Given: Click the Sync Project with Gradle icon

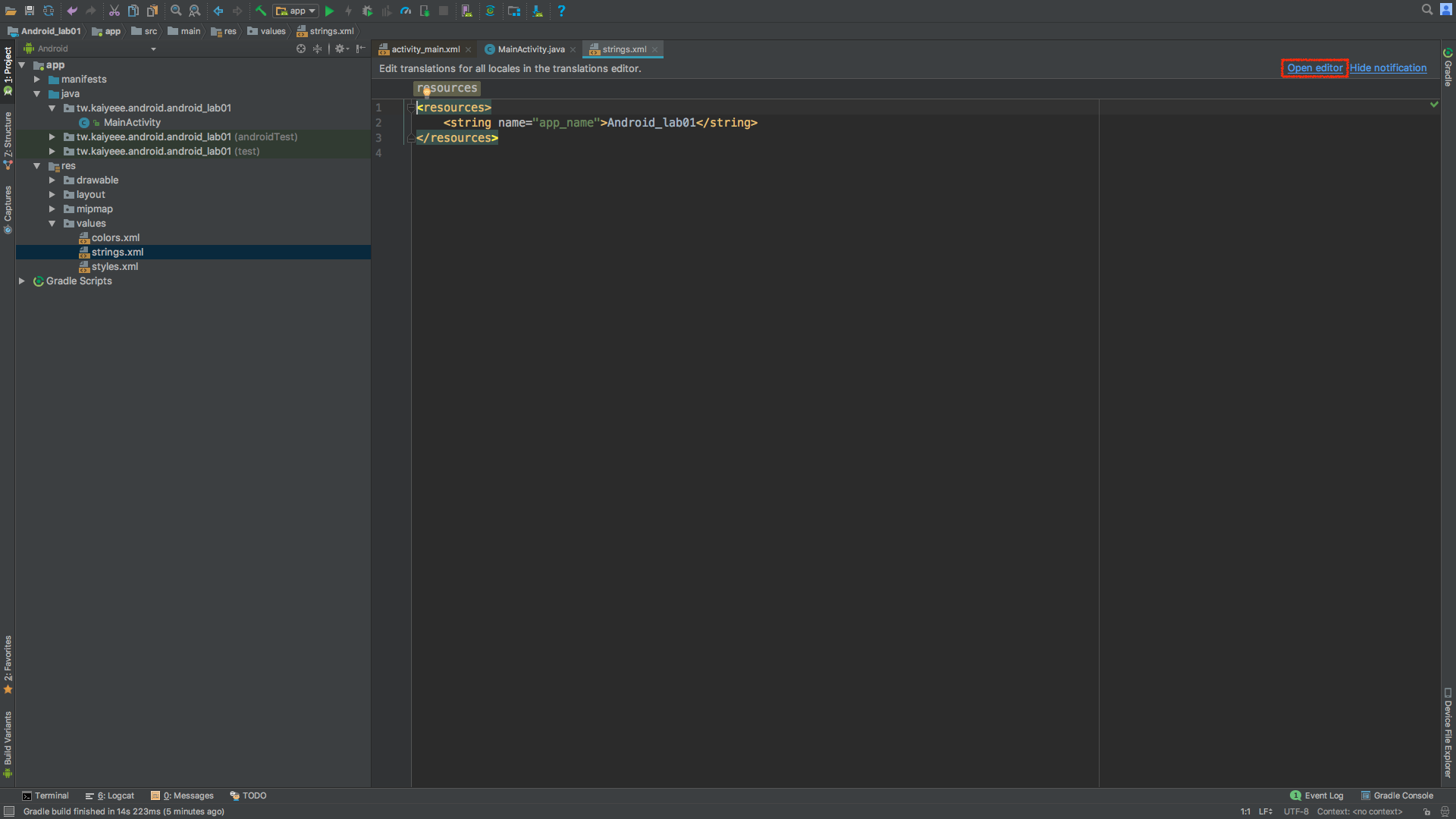Looking at the screenshot, I should coord(491,11).
